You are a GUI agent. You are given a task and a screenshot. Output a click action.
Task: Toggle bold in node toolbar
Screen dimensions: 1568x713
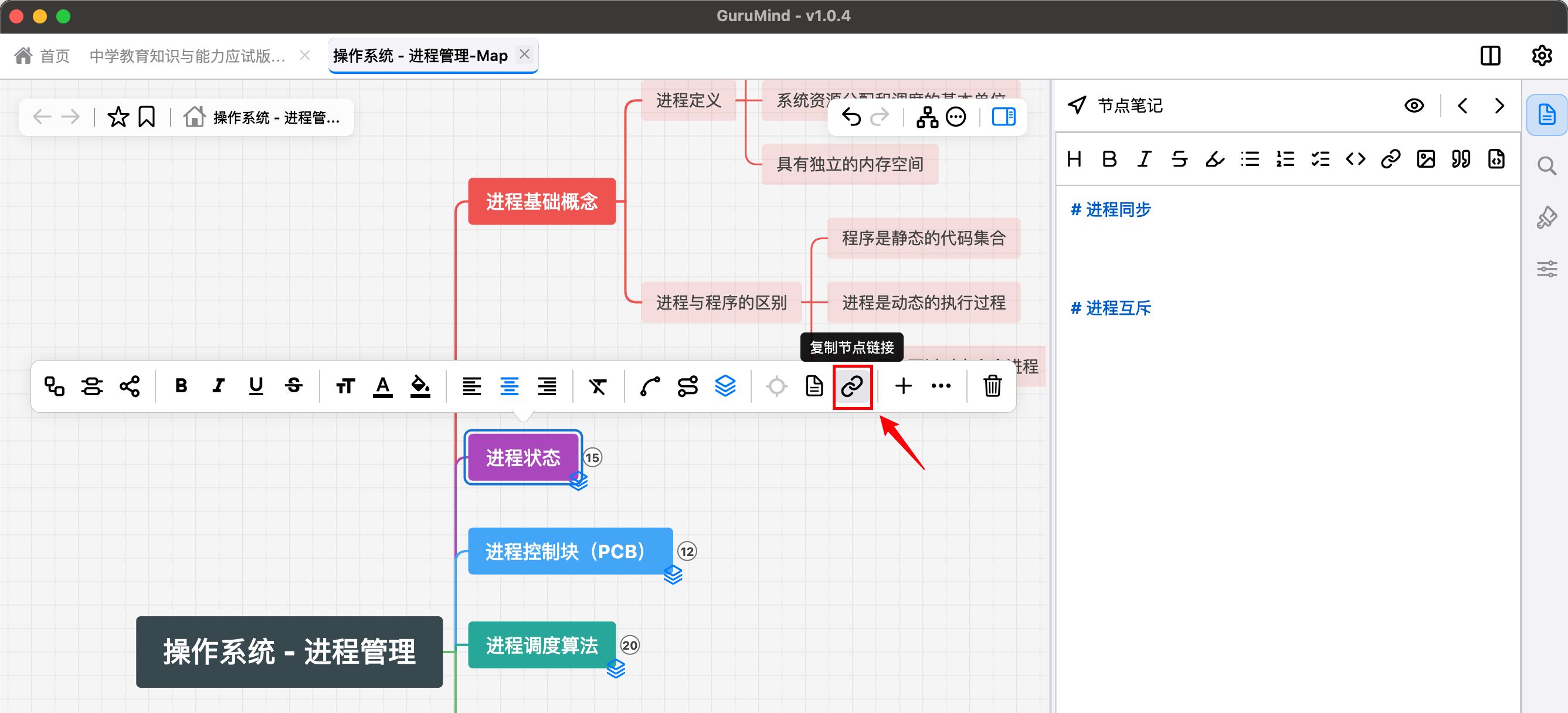(181, 386)
